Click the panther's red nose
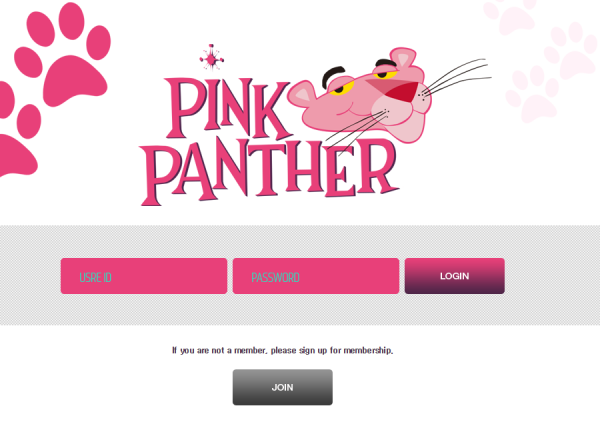This screenshot has height=440, width=600. [400, 93]
